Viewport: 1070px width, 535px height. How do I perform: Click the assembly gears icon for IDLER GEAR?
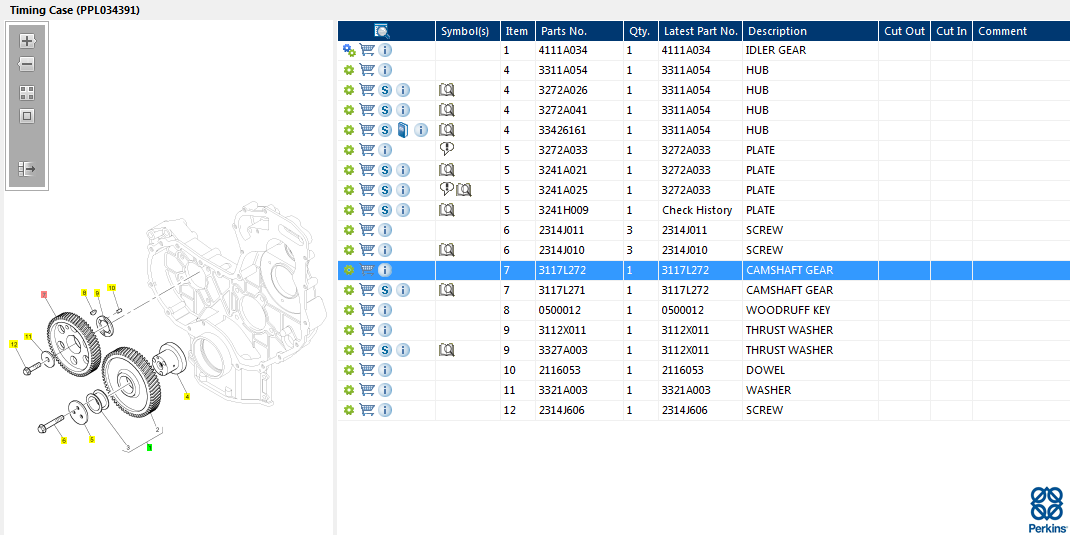(349, 50)
